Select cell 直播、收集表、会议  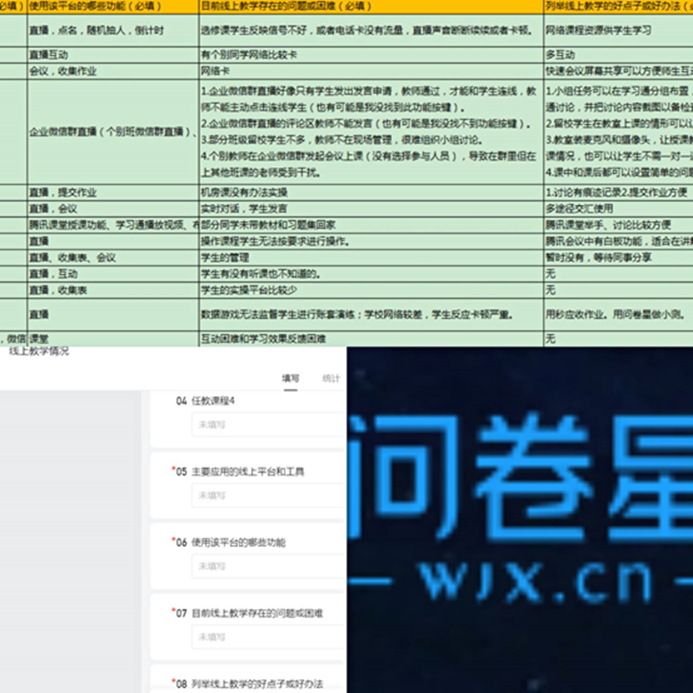pyautogui.click(x=113, y=258)
